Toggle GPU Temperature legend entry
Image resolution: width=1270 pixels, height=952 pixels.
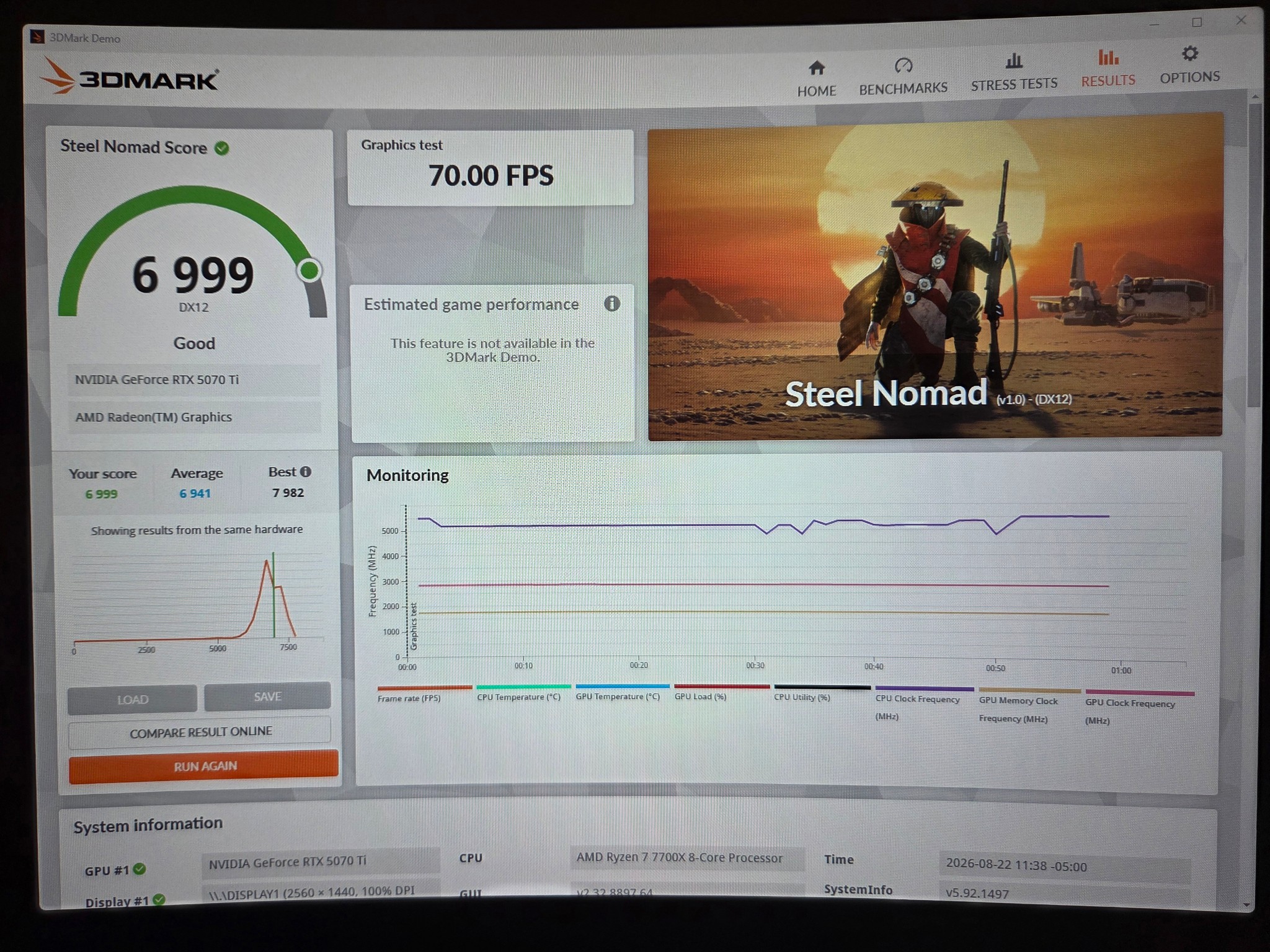tap(622, 692)
